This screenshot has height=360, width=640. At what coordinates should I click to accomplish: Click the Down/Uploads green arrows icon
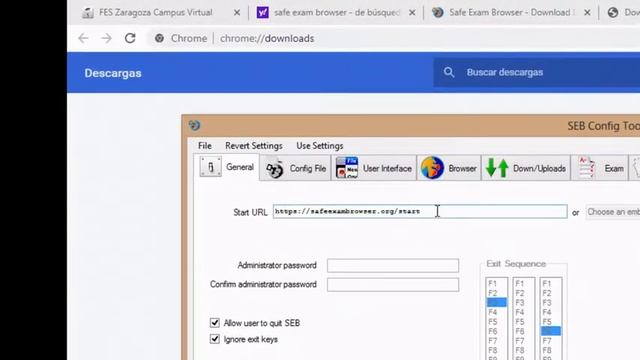[x=497, y=168]
